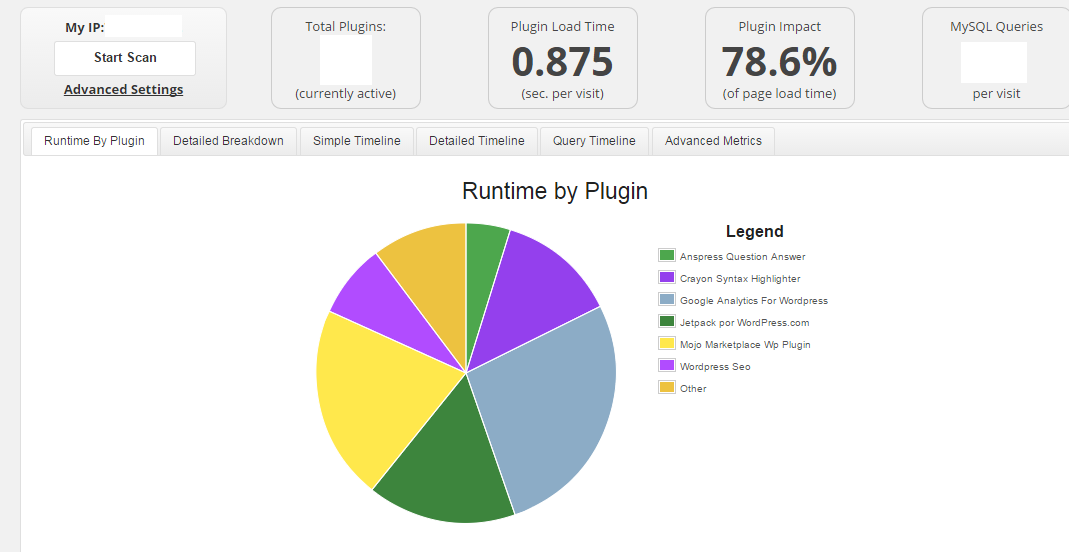
Task: Select the Runtime By Plugin tab
Action: coord(94,141)
